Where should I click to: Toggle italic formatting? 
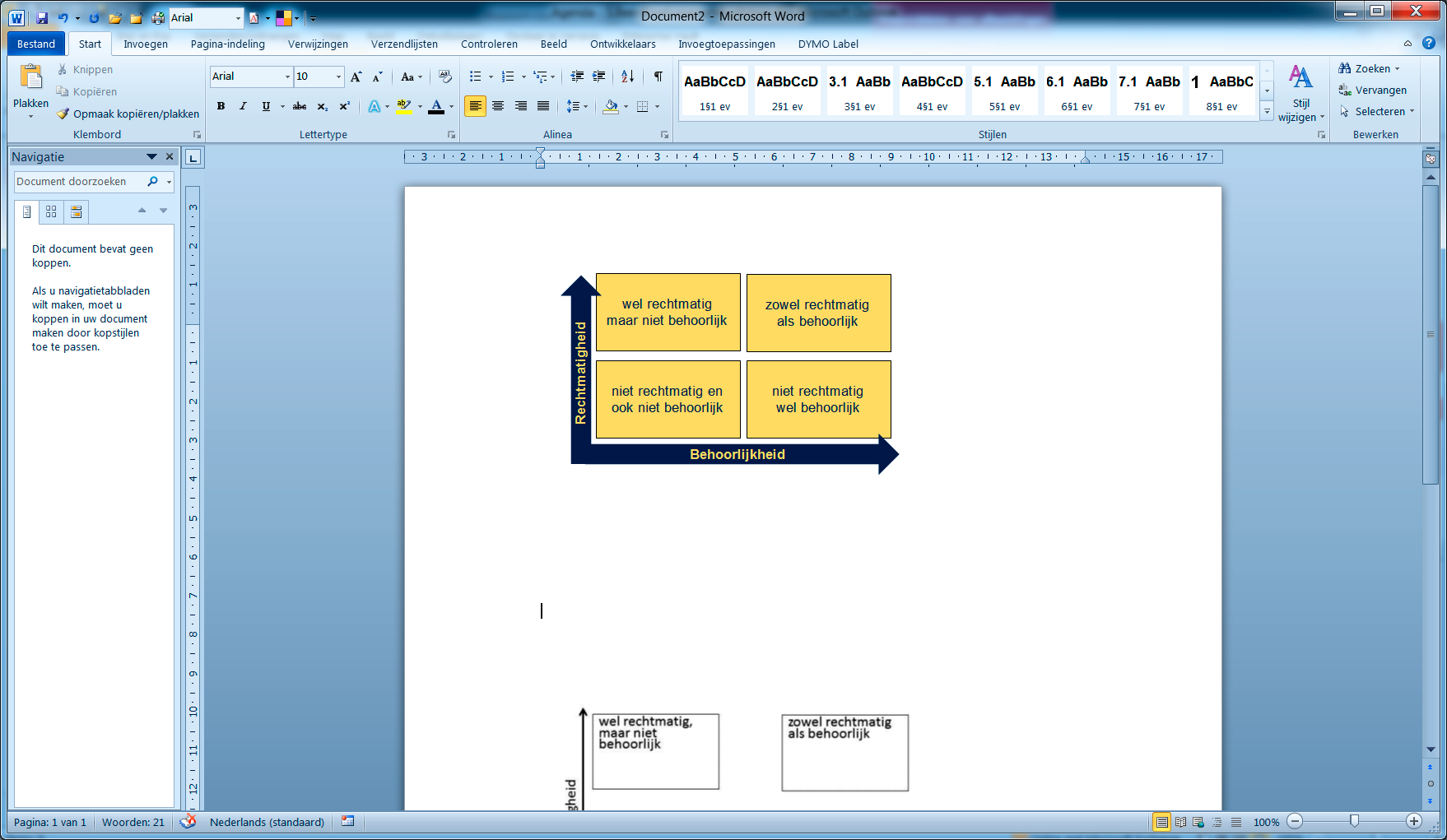pyautogui.click(x=243, y=106)
